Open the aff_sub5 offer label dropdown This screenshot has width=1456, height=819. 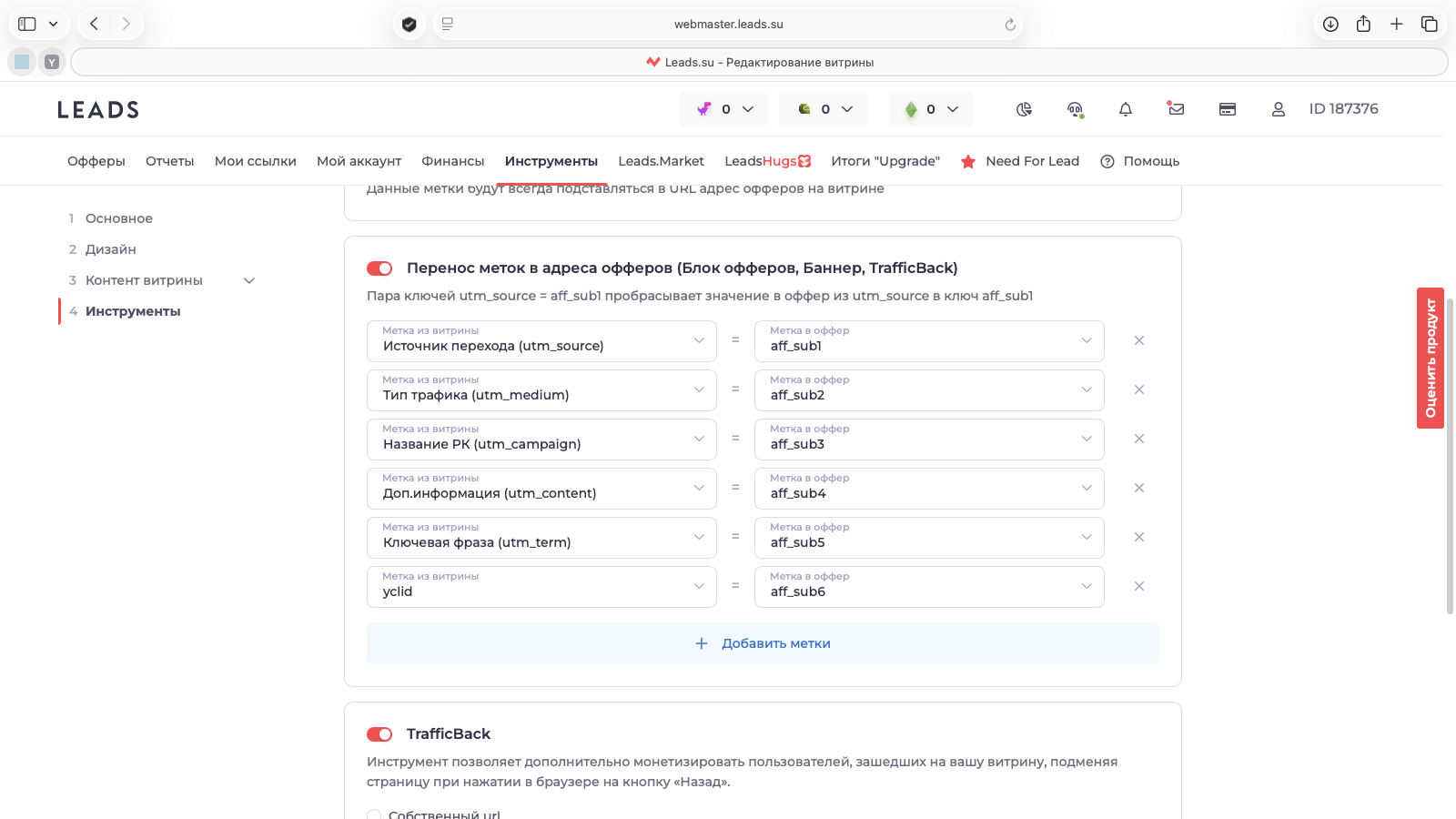coord(929,538)
